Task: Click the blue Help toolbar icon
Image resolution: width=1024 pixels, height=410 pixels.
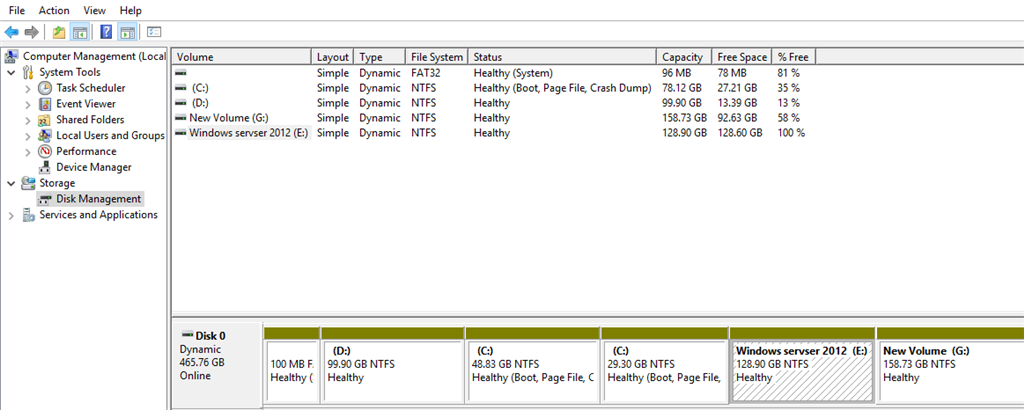Action: pyautogui.click(x=106, y=32)
